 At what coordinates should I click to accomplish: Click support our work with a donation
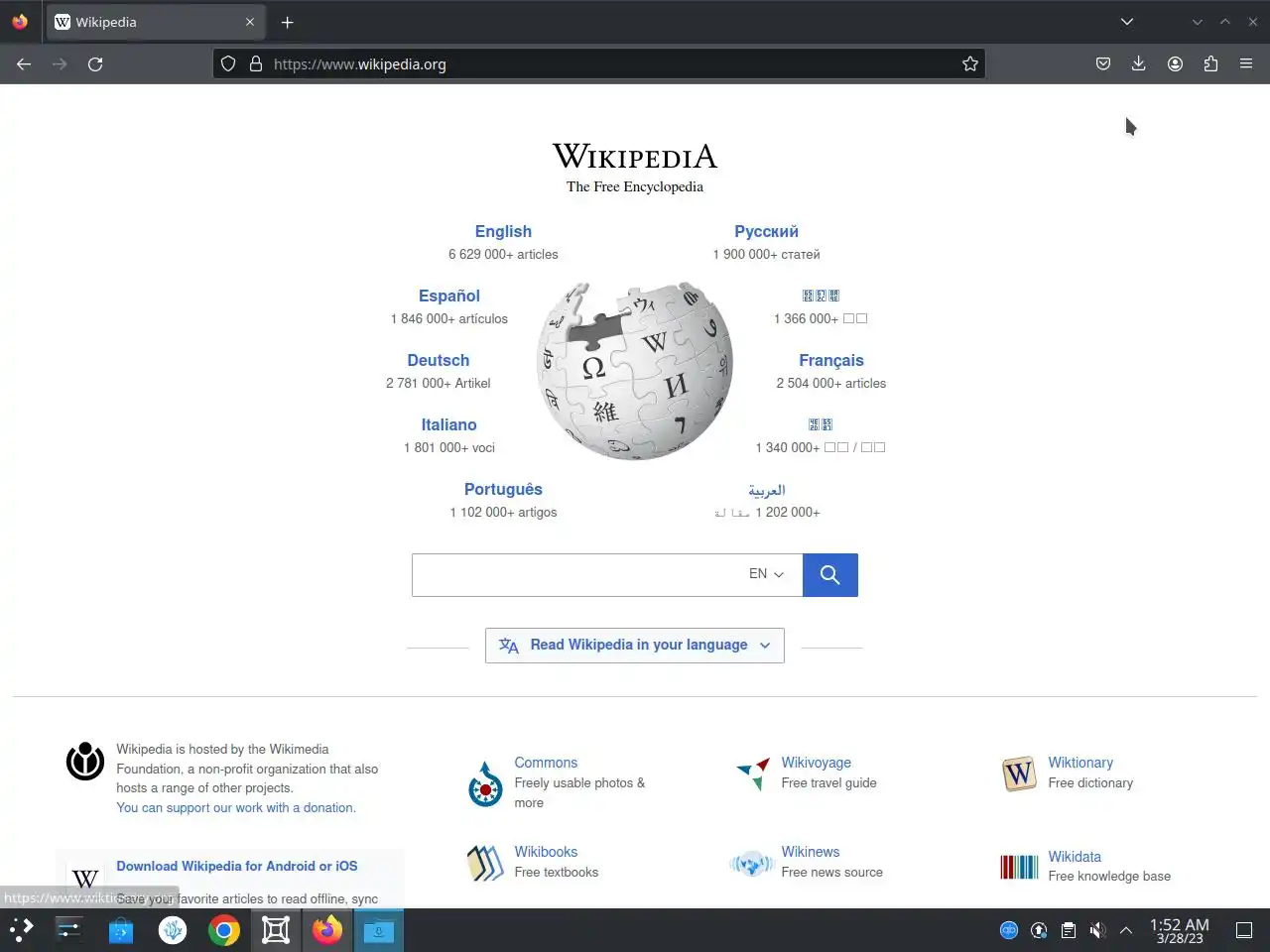click(236, 808)
